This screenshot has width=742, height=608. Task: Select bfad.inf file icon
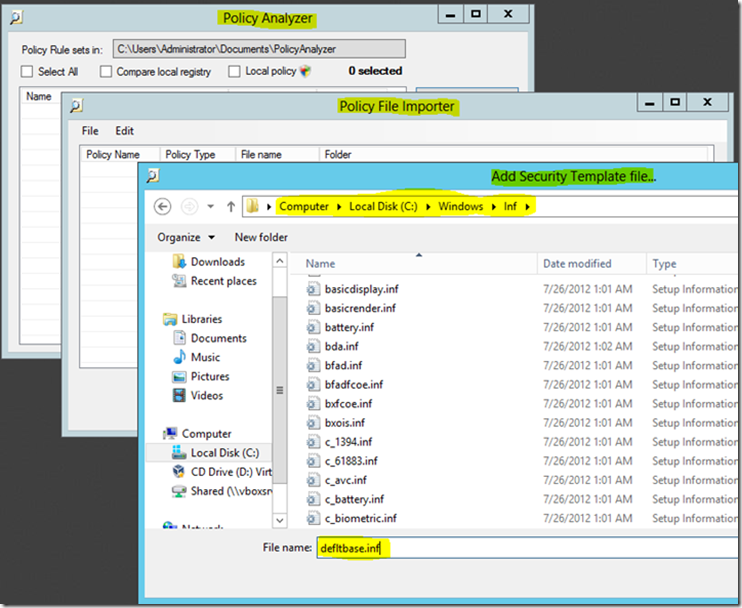(x=312, y=366)
